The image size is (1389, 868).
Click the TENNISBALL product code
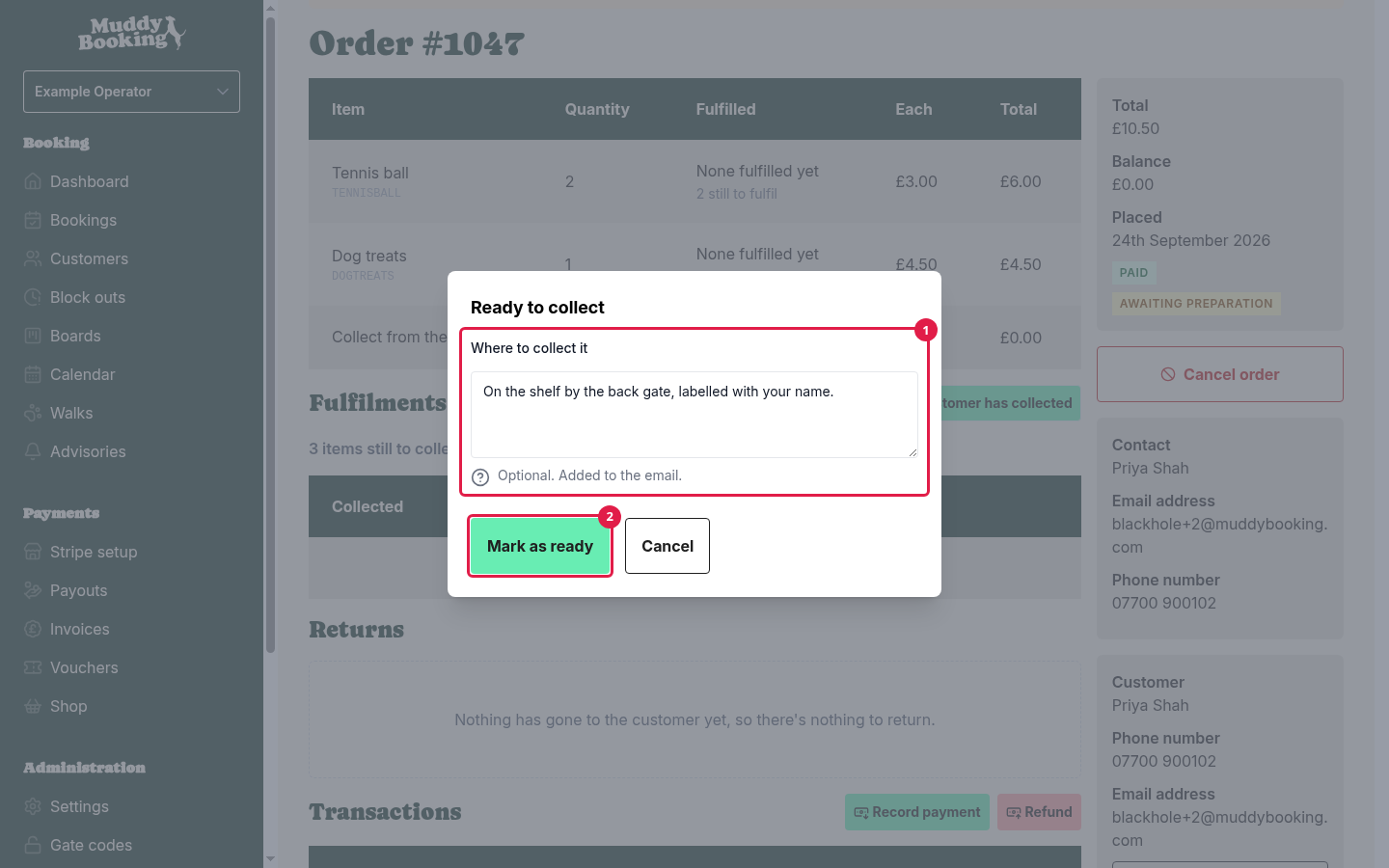366,193
